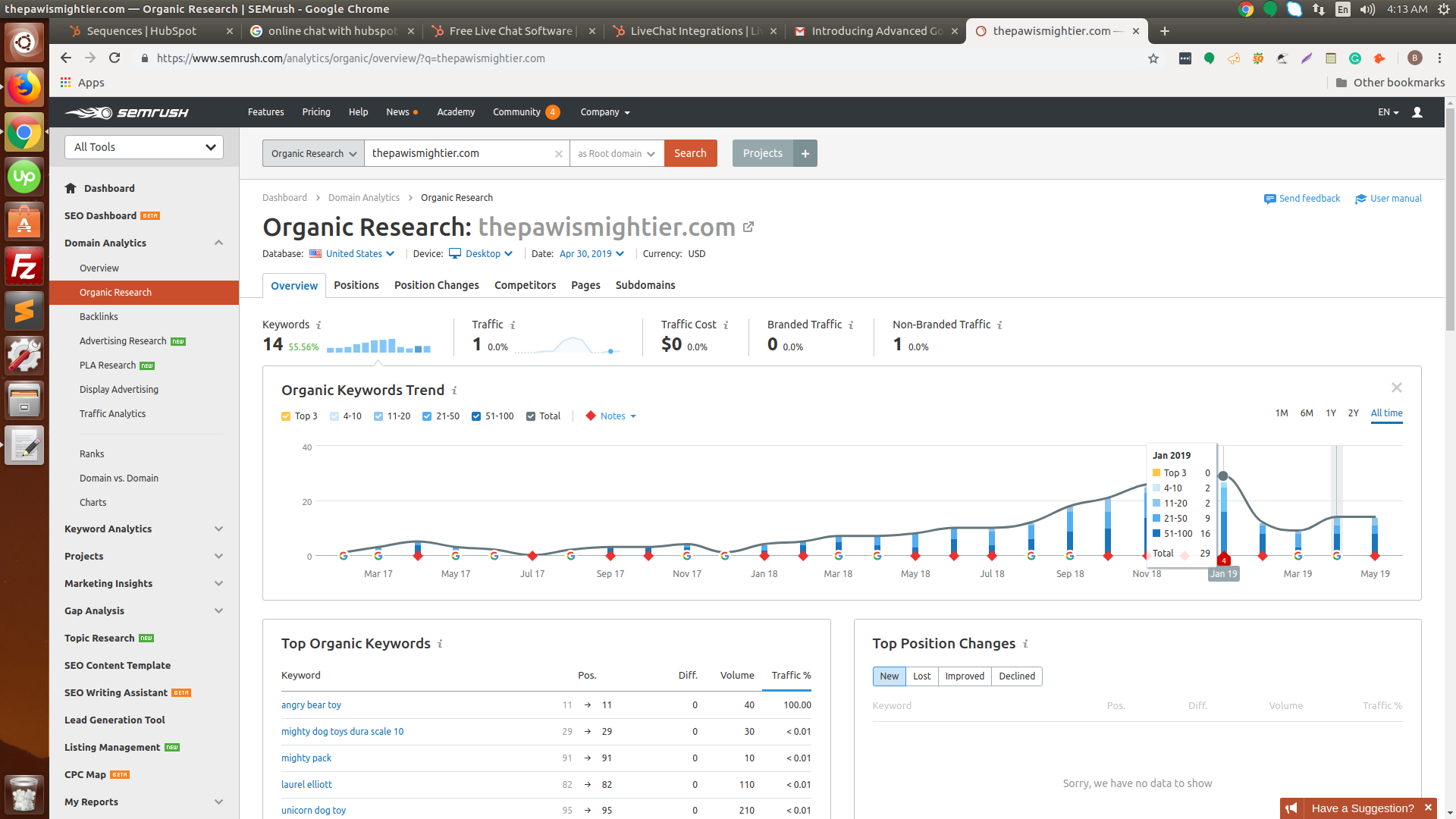This screenshot has width=1456, height=819.
Task: Show info for Organic Keywords Trend
Action: click(454, 391)
